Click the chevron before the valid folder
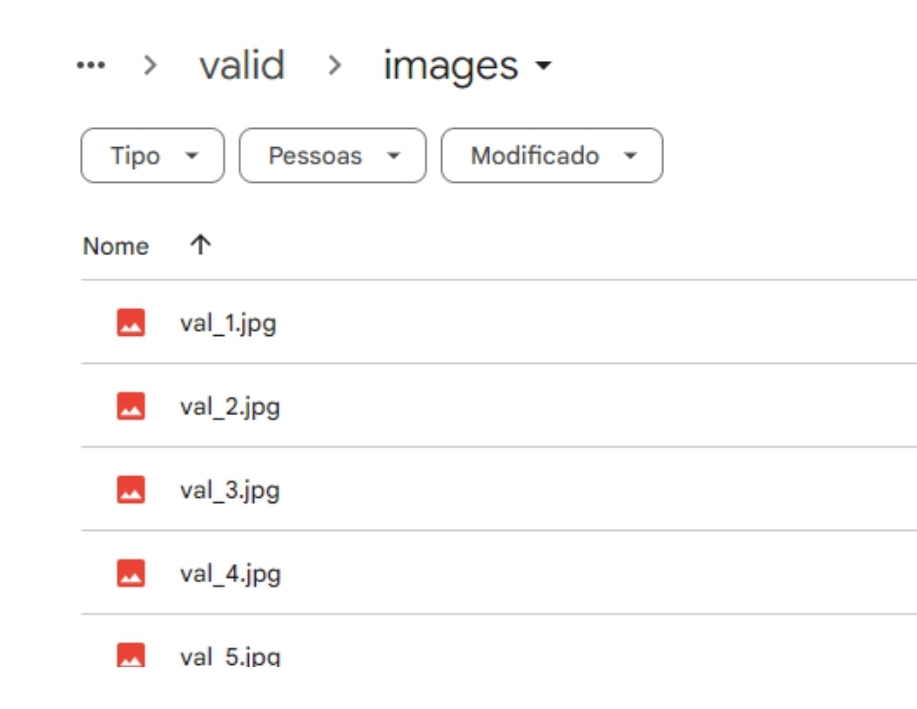The height and width of the screenshot is (709, 917). [150, 65]
